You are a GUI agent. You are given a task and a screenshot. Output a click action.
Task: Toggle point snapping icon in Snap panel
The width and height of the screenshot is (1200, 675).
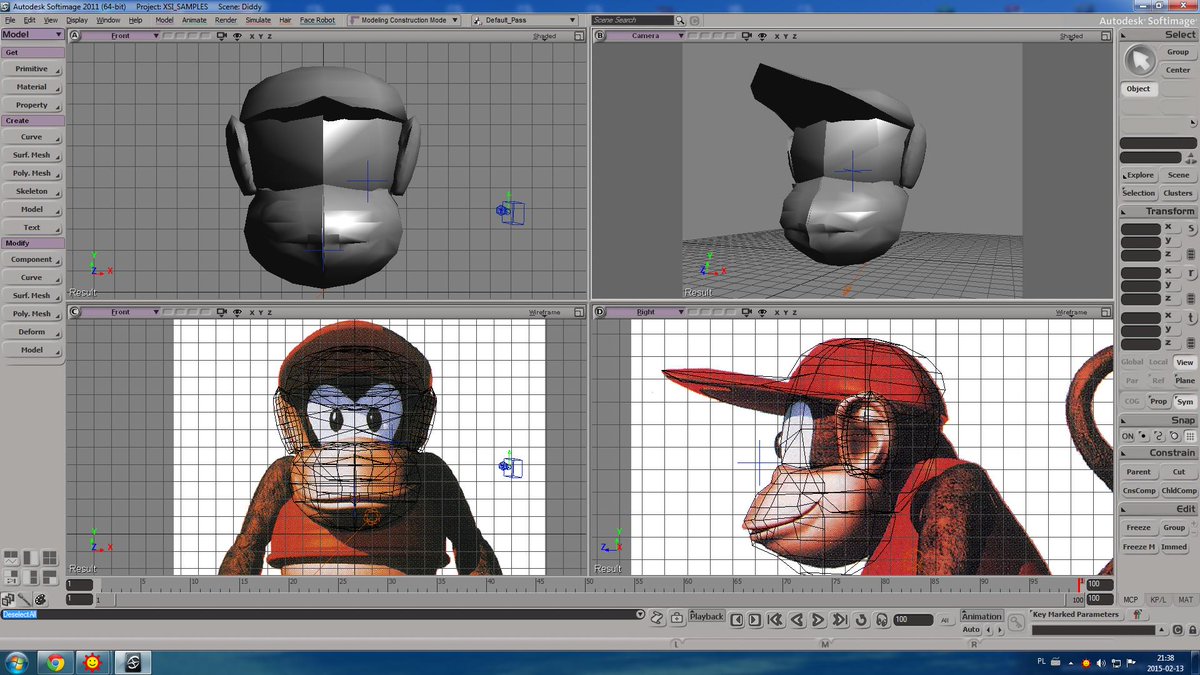click(x=1144, y=436)
